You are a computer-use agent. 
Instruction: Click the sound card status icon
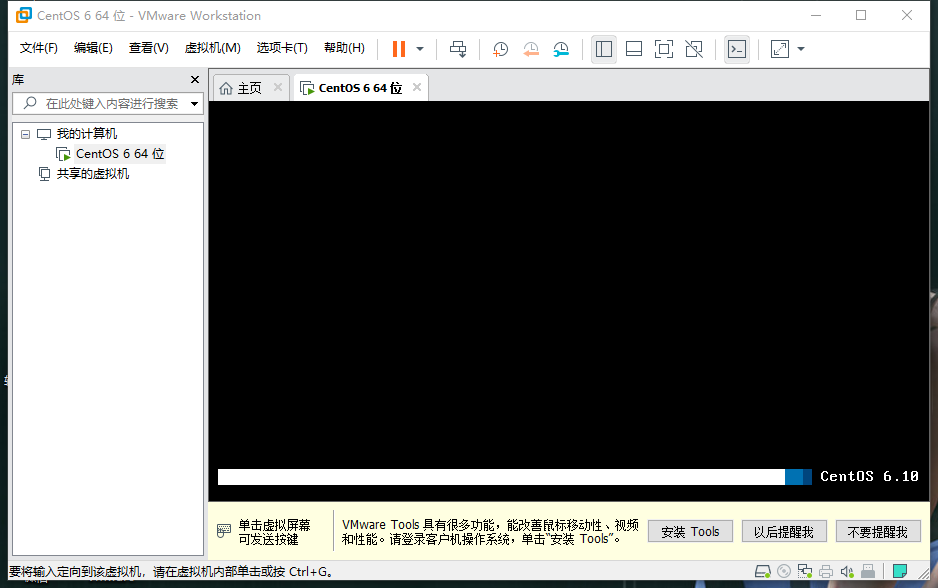[847, 571]
